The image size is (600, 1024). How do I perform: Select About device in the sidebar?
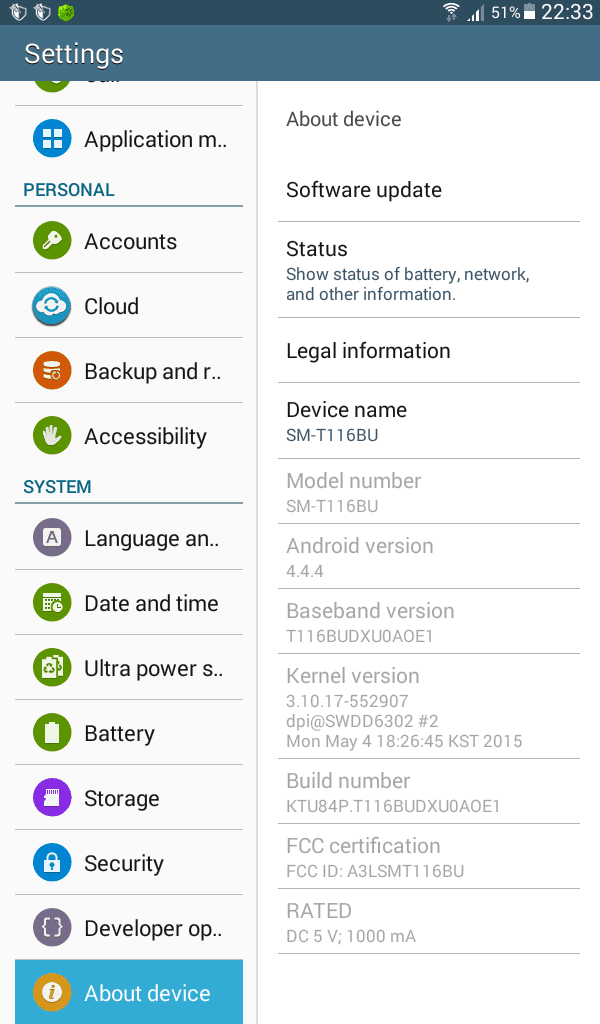129,992
